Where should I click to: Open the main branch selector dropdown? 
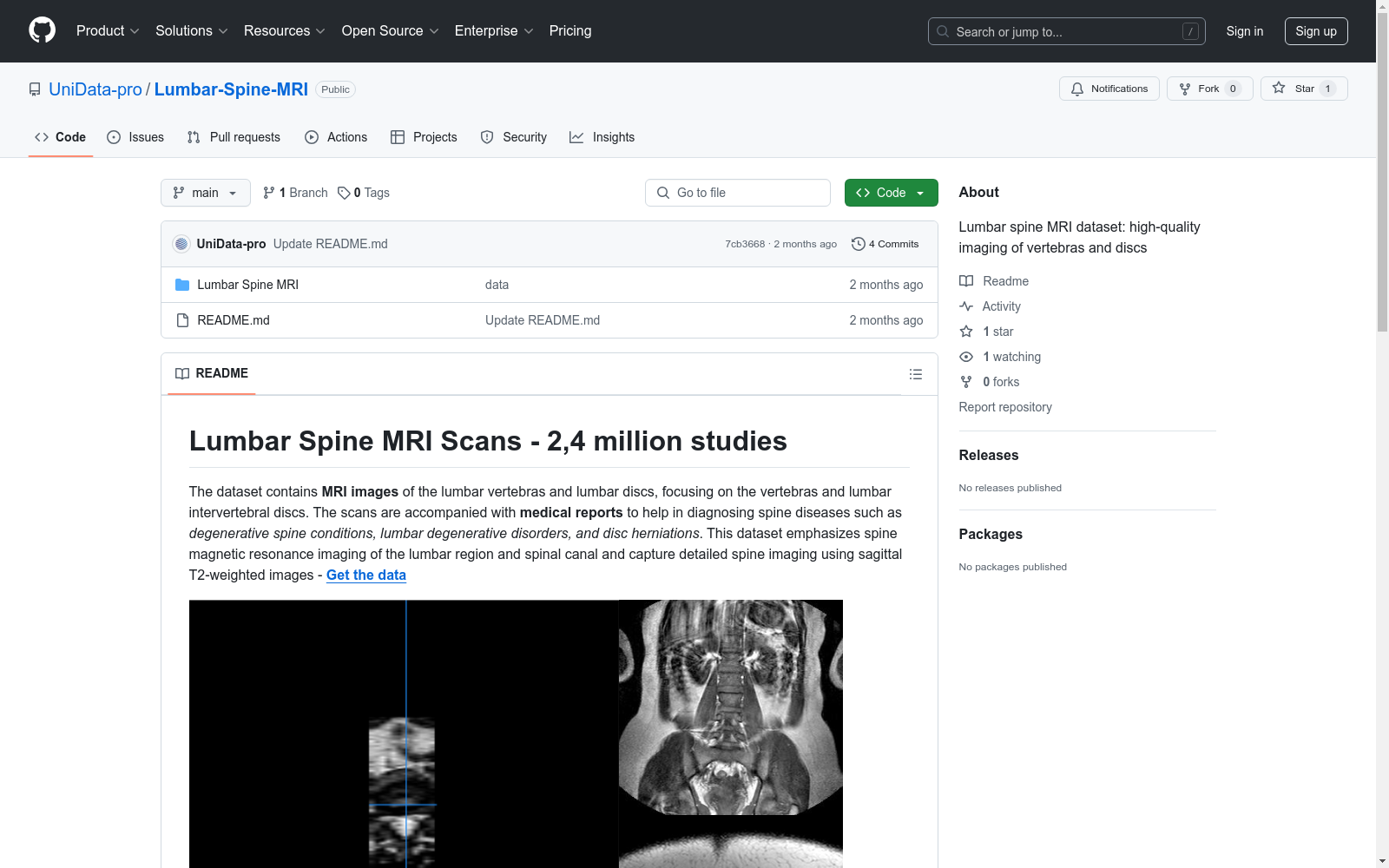206,193
